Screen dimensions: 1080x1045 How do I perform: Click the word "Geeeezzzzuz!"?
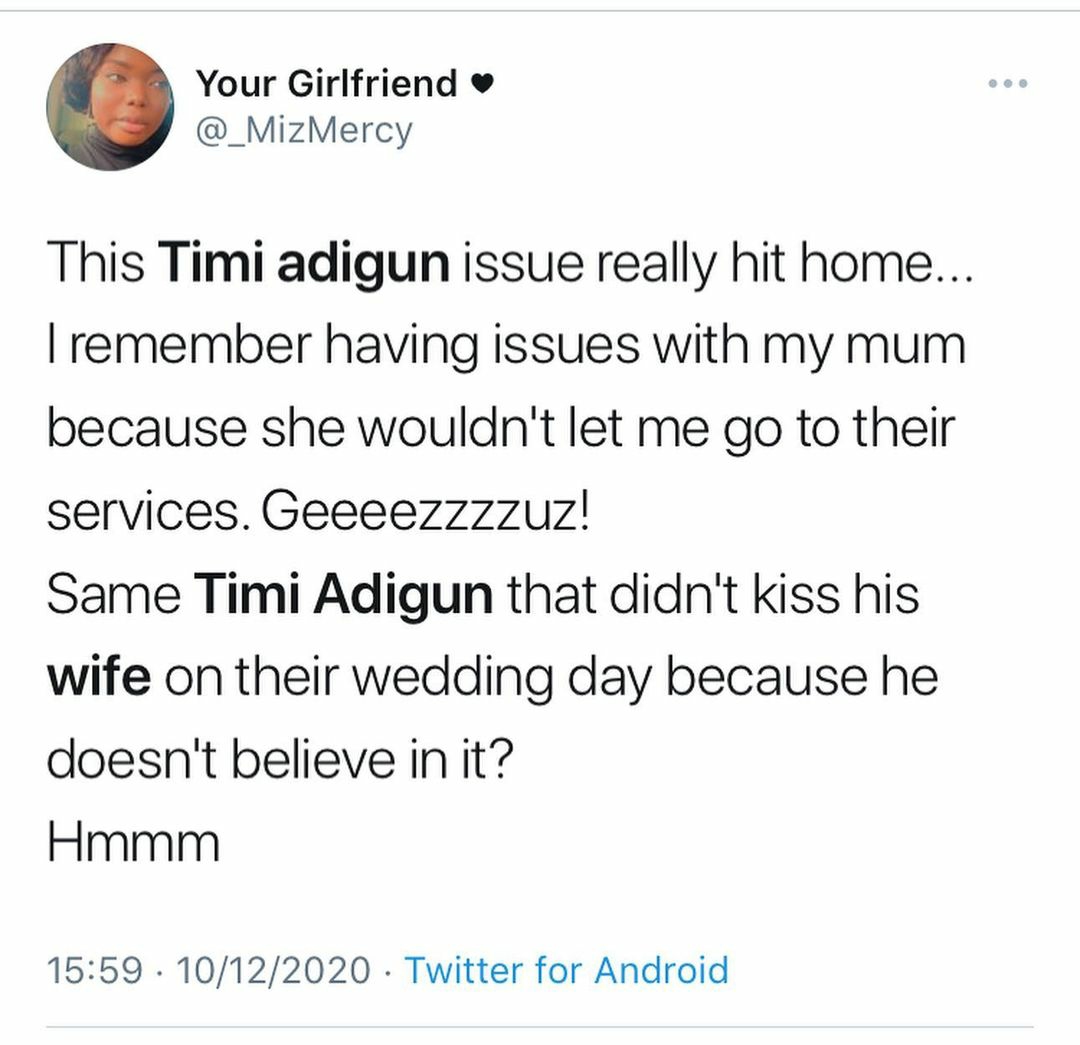(426, 513)
